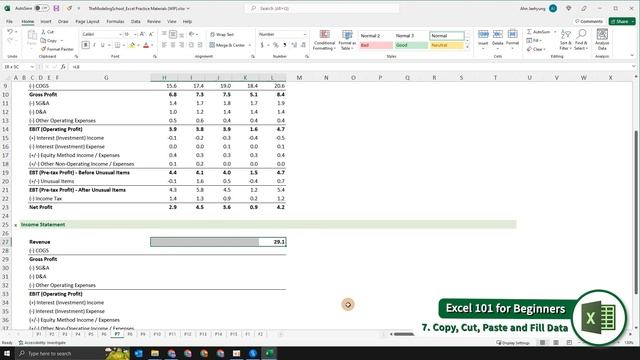The image size is (640, 360).
Task: Open the Clear dropdown
Action: point(536,49)
